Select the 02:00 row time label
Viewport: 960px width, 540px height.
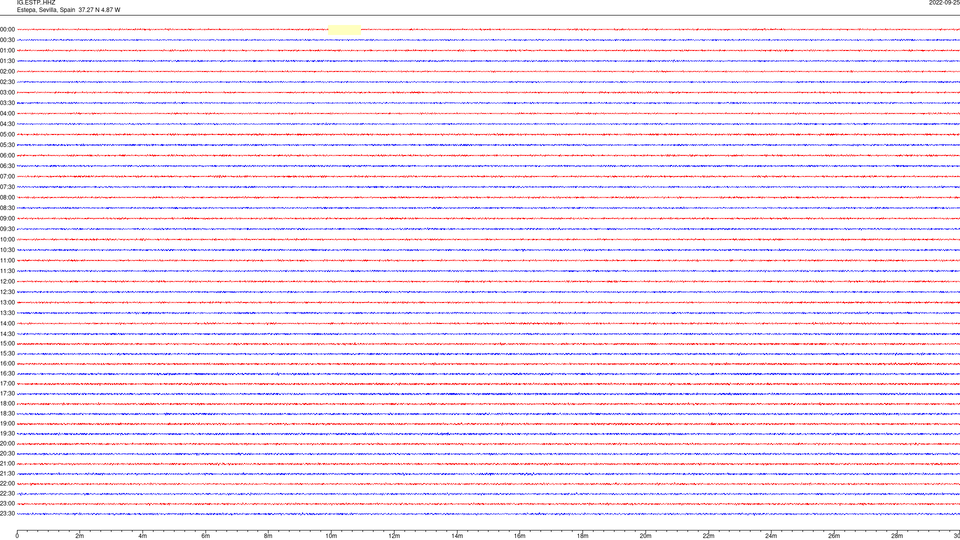click(7, 72)
